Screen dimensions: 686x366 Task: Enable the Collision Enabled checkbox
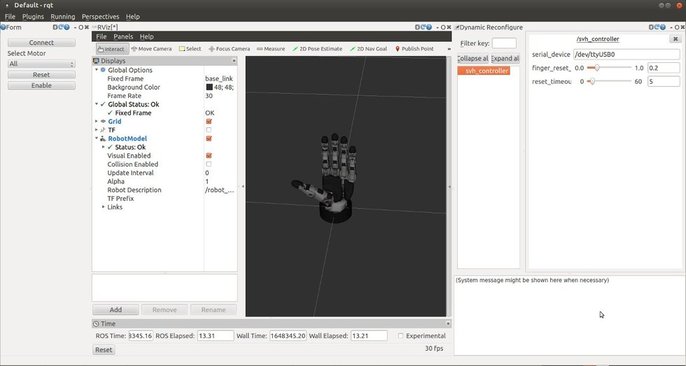pos(209,164)
